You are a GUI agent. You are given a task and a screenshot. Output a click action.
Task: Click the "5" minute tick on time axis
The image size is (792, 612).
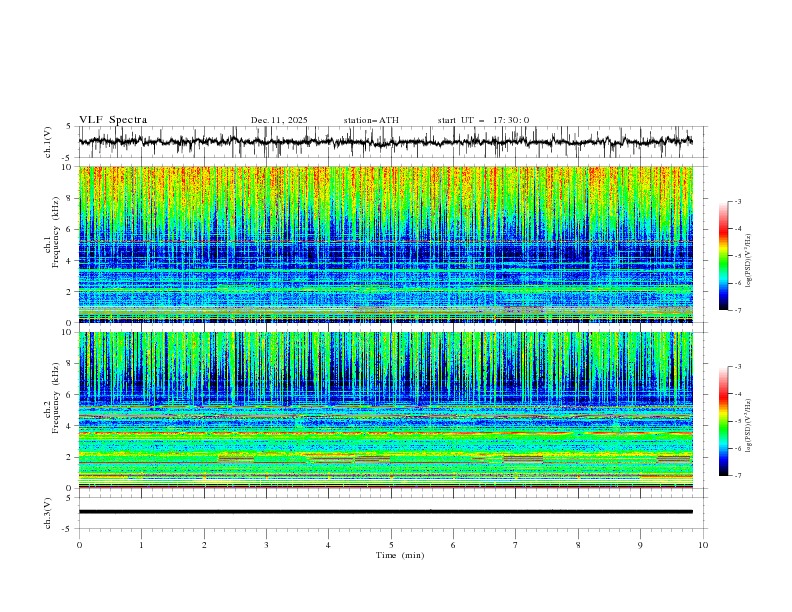click(391, 545)
